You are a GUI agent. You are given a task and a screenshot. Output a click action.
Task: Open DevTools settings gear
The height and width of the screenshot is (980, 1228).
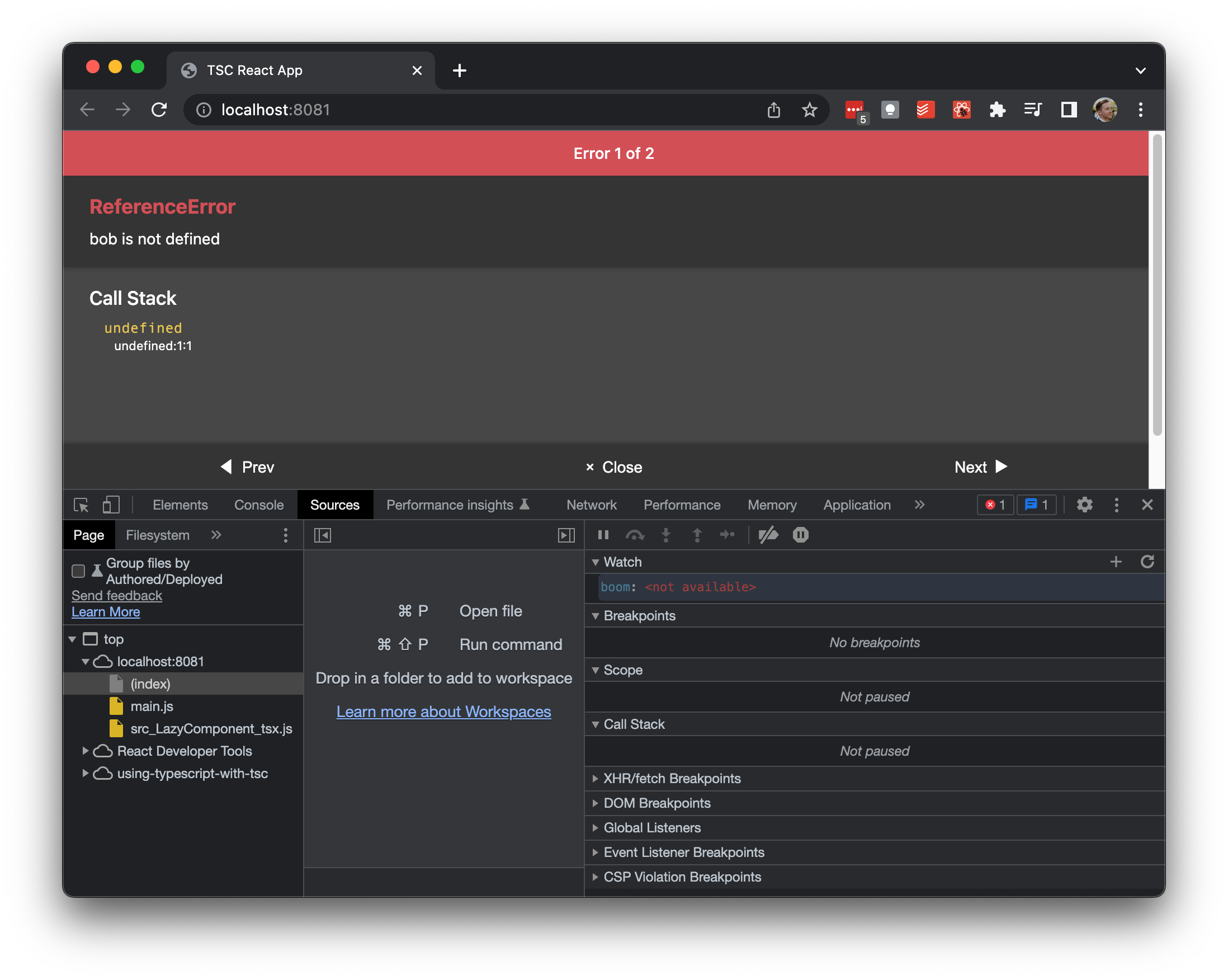pos(1084,505)
